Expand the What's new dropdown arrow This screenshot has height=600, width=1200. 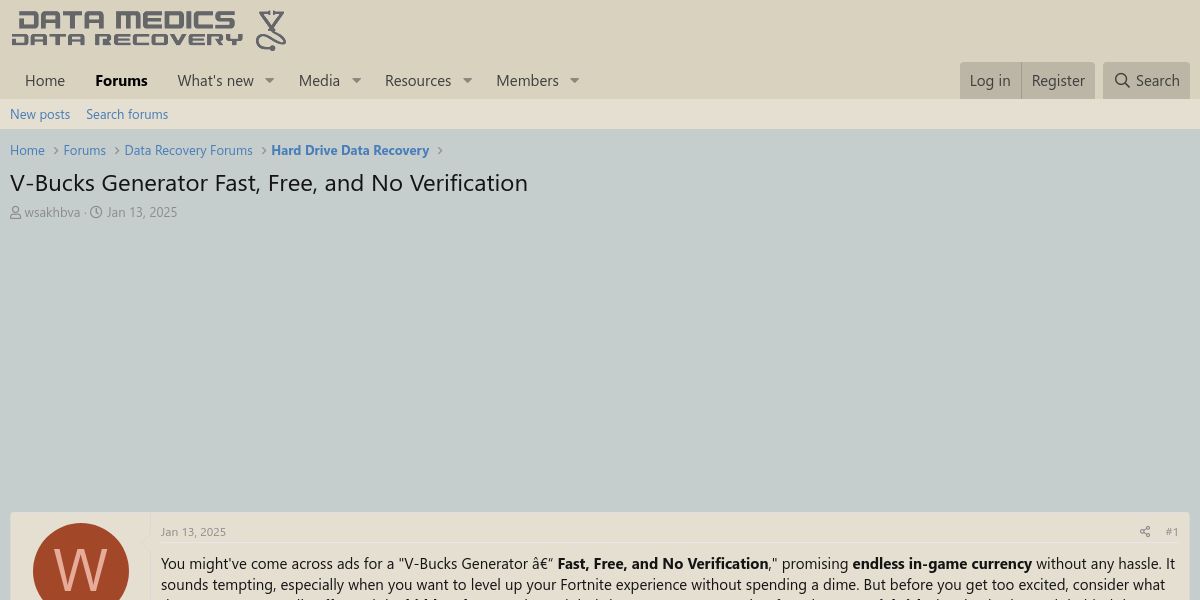[269, 81]
